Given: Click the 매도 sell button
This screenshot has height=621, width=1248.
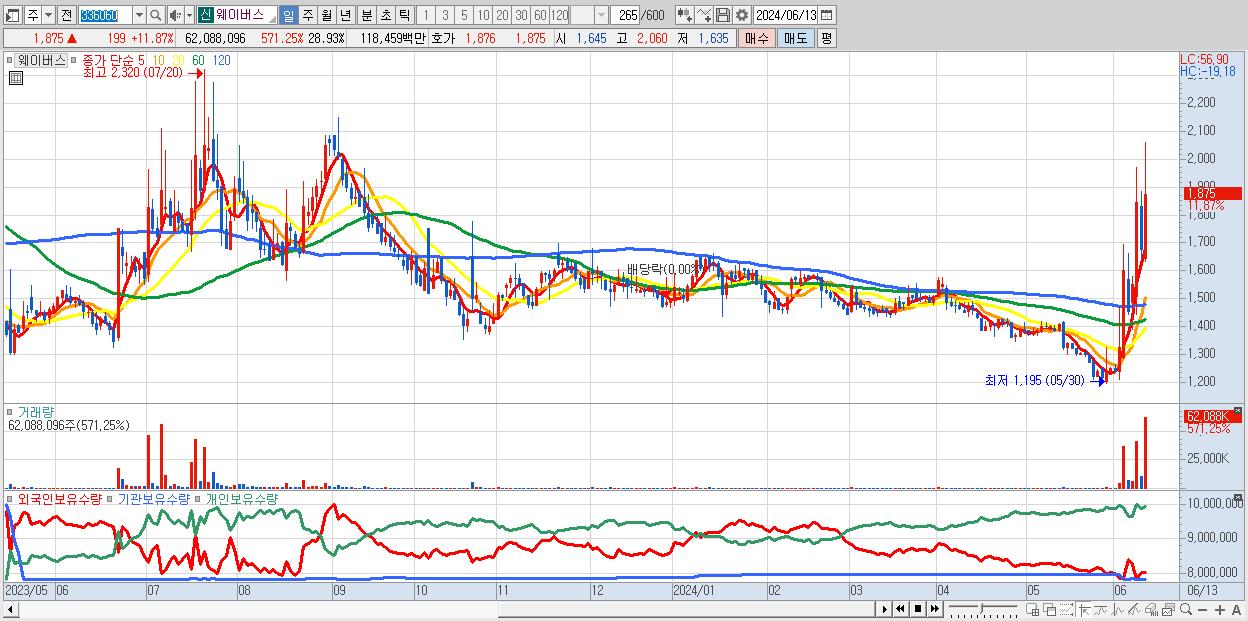Looking at the screenshot, I should click(795, 38).
